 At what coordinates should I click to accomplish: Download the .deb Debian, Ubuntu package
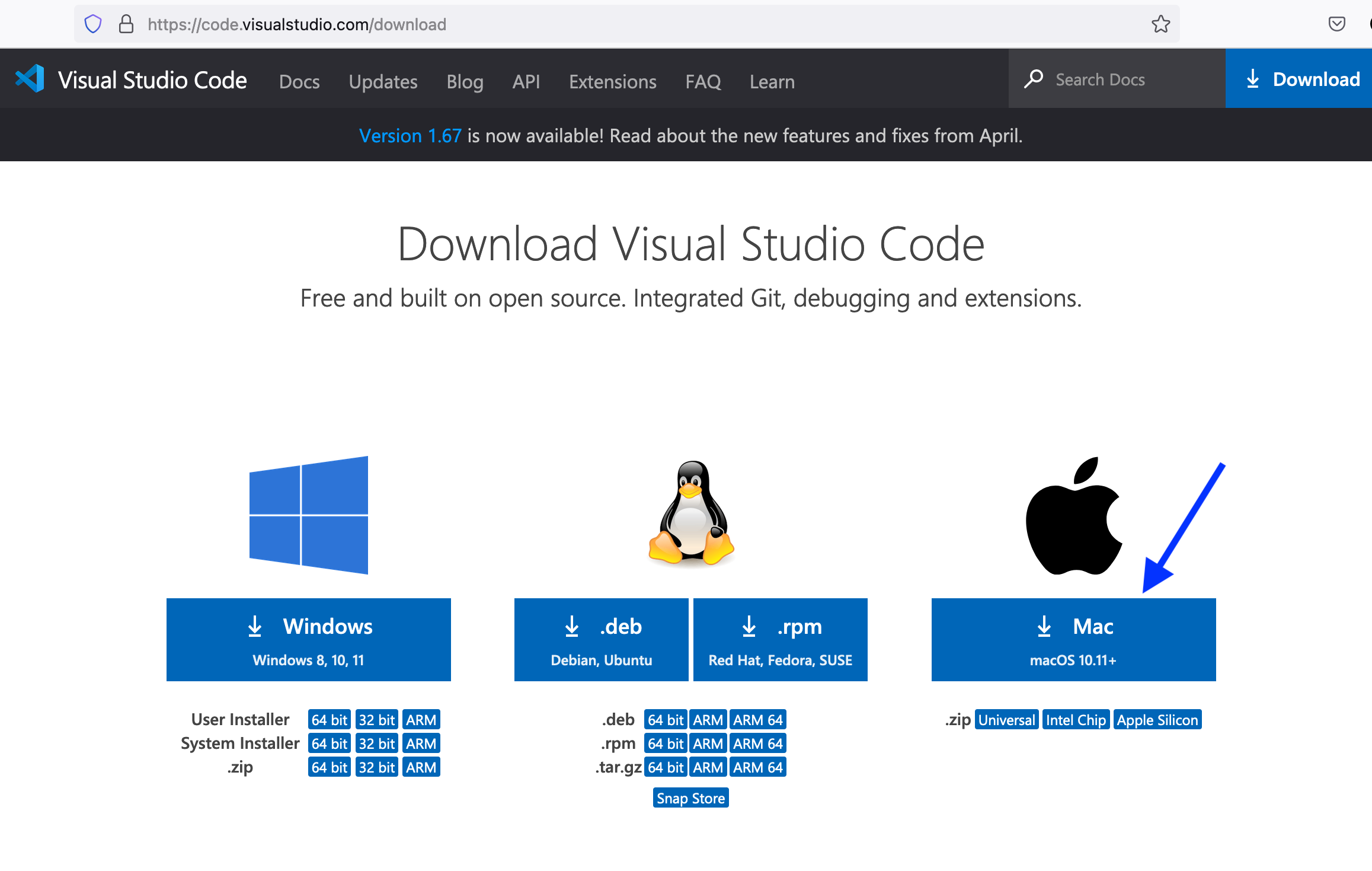601,640
